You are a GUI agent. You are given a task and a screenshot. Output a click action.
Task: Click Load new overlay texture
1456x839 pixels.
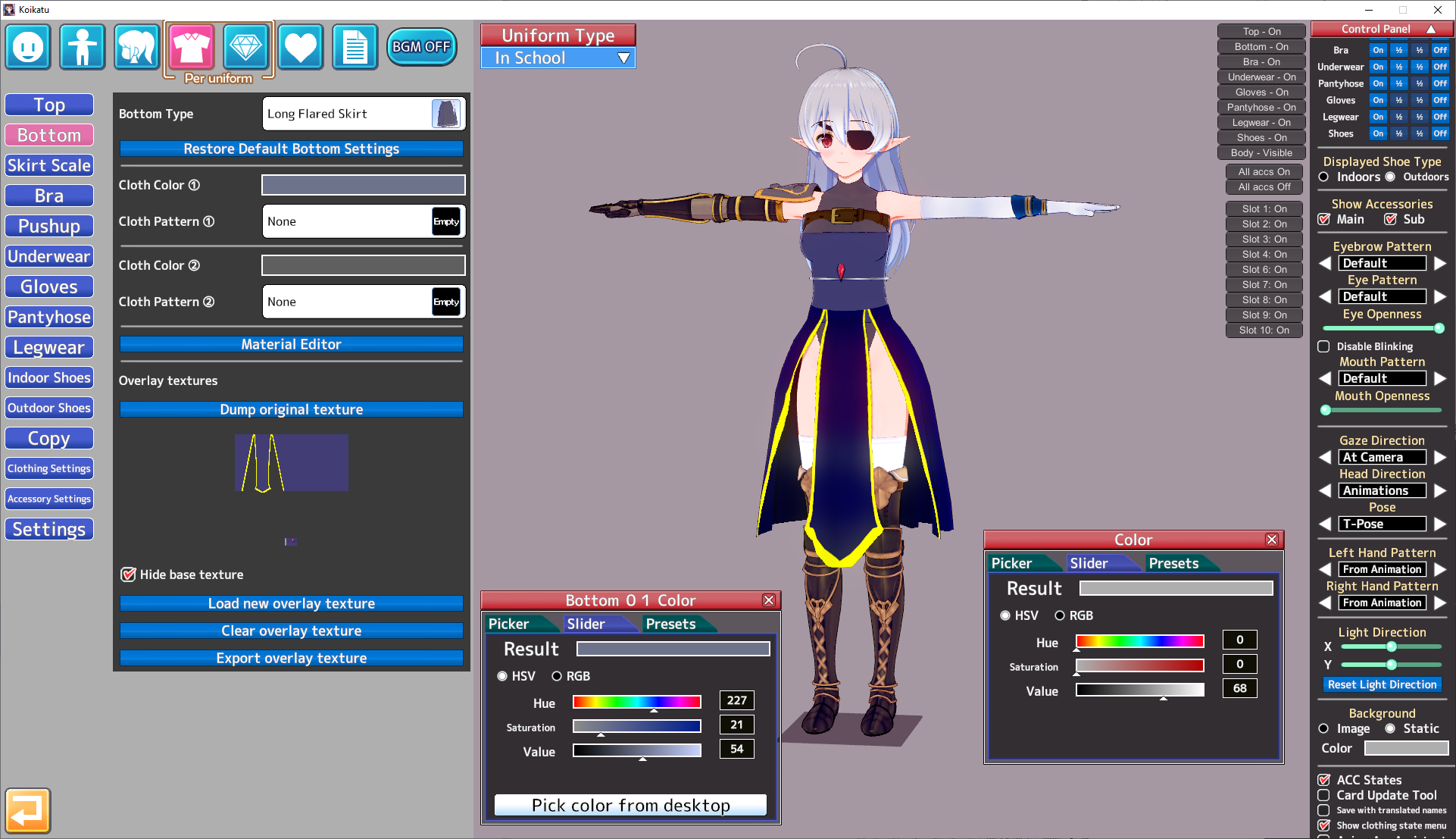pos(291,603)
